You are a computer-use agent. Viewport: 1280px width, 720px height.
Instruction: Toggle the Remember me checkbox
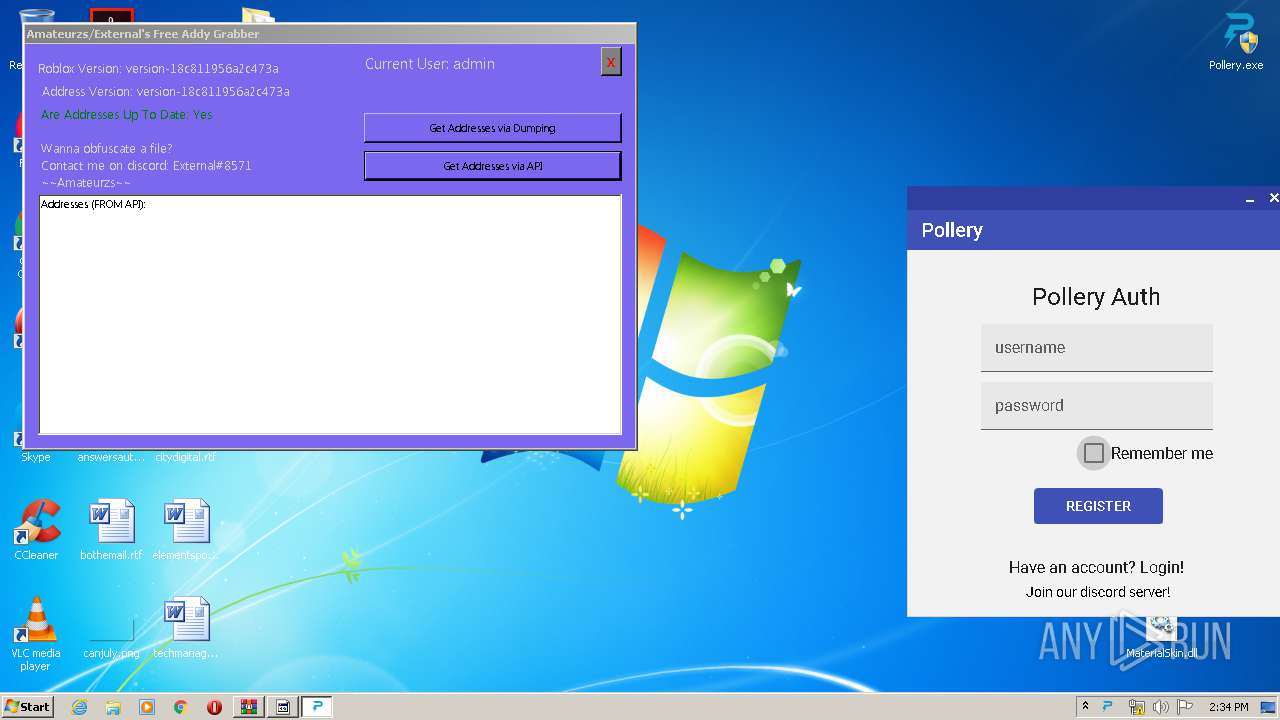point(1094,453)
